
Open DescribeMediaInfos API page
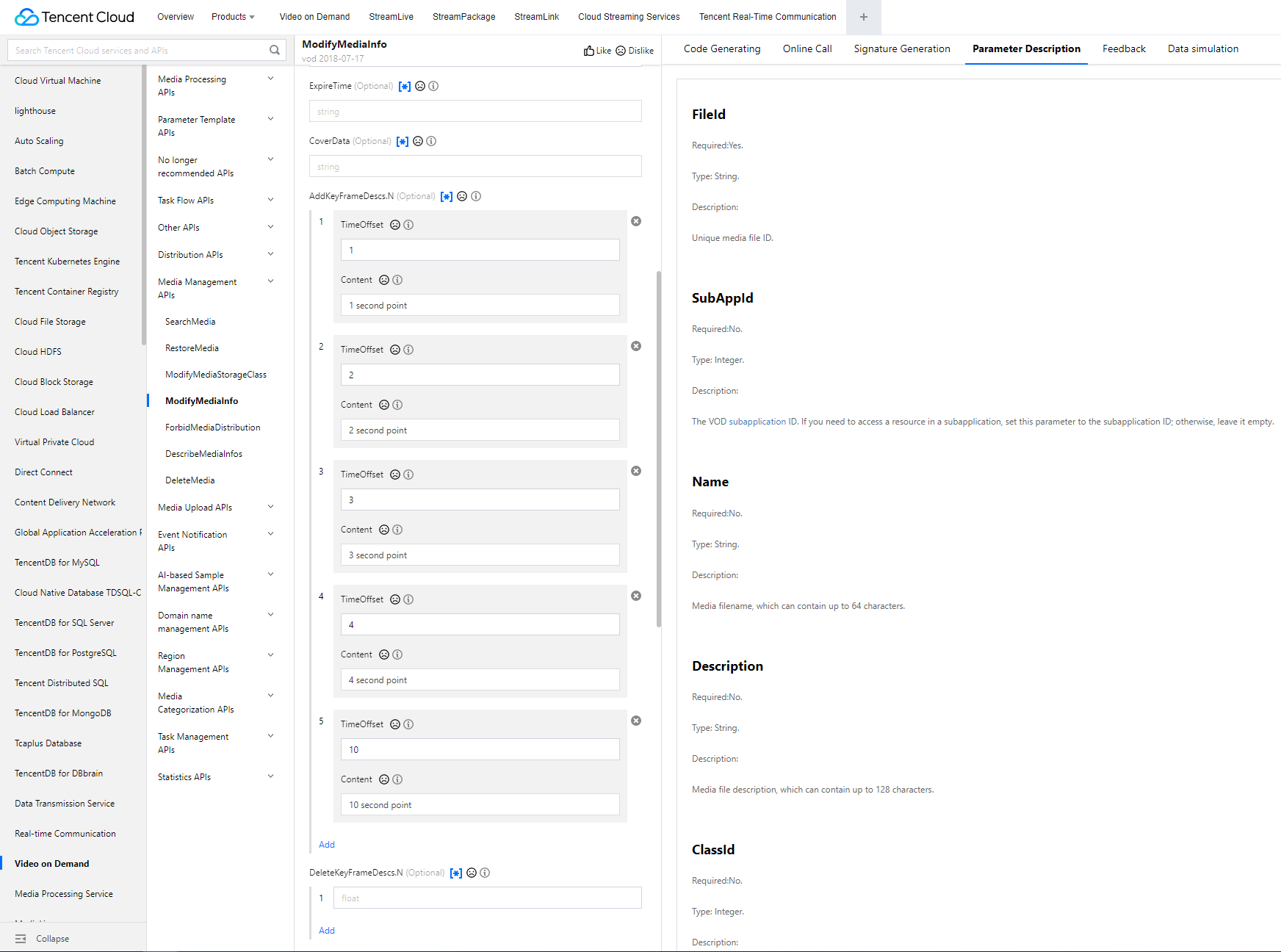pyautogui.click(x=203, y=454)
